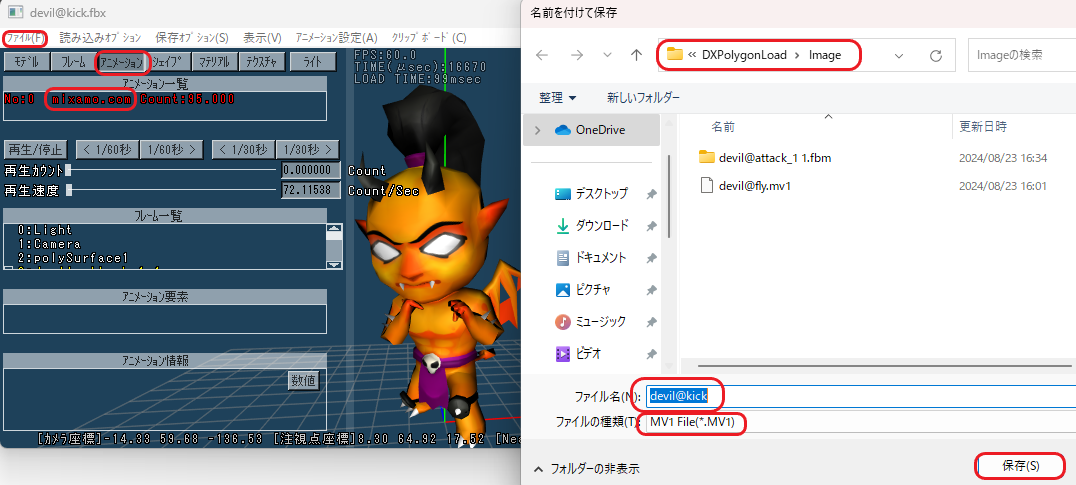The image size is (1076, 485).
Task: Open the ファイルの種類 dropdown
Action: pos(860,423)
